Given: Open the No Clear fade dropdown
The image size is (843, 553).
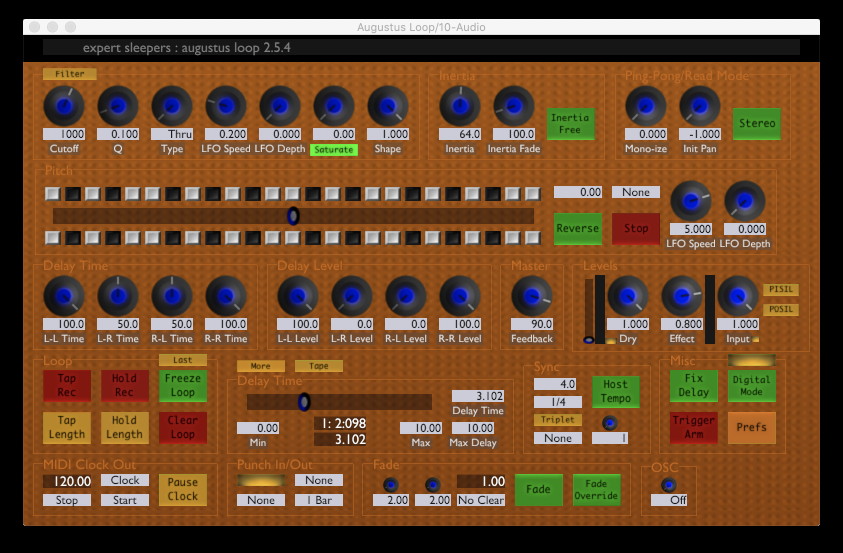Looking at the screenshot, I should (481, 500).
